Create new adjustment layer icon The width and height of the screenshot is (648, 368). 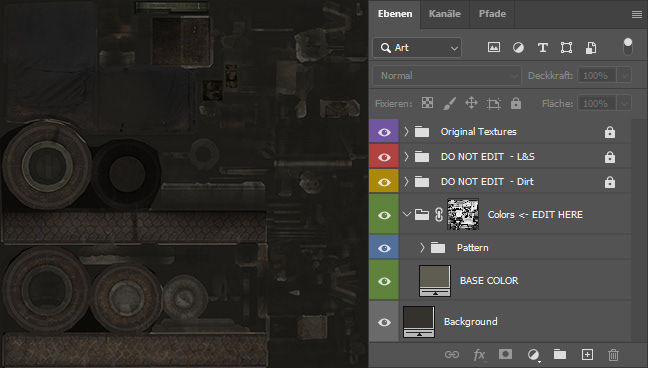(534, 355)
